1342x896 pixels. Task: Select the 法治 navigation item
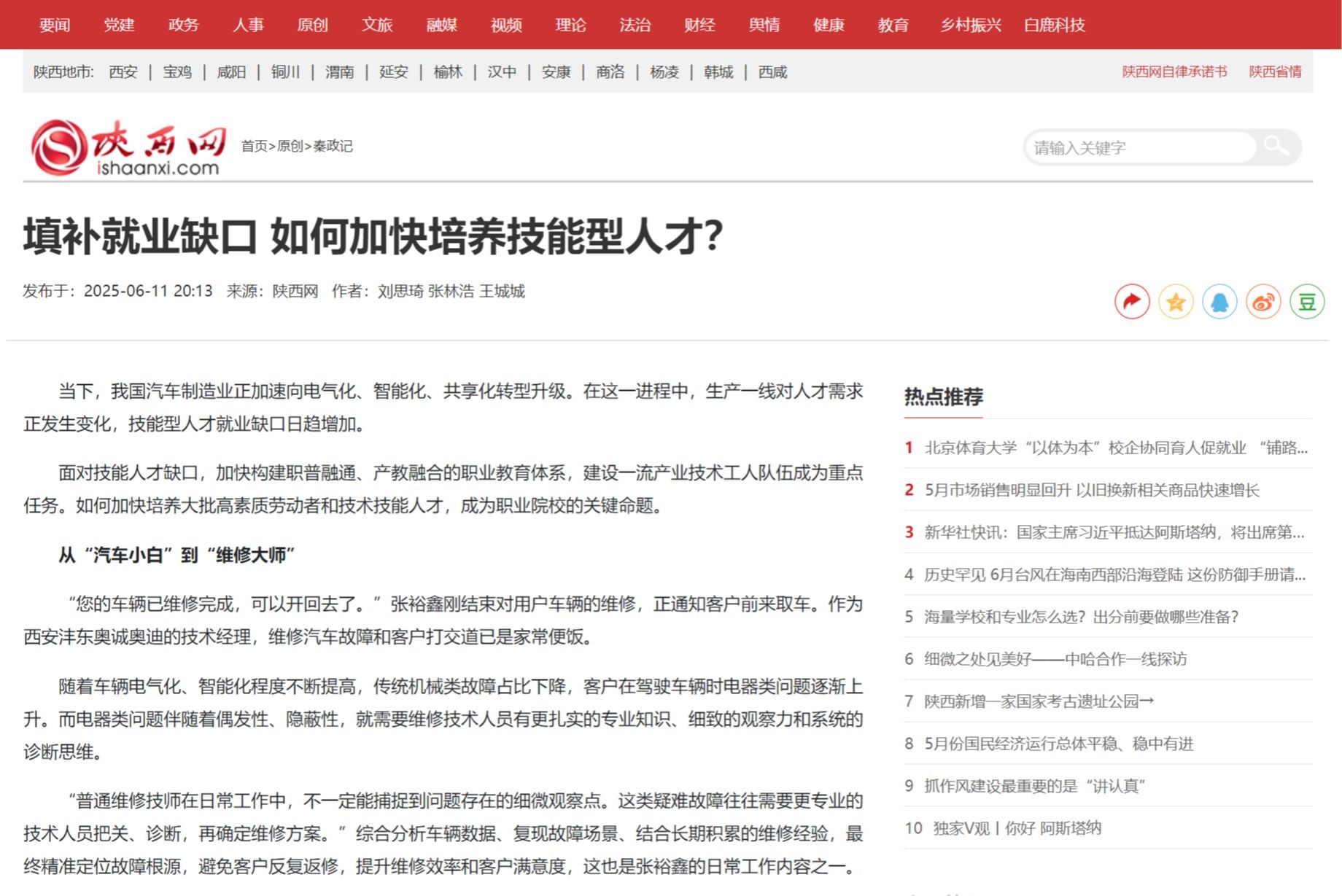tap(635, 25)
